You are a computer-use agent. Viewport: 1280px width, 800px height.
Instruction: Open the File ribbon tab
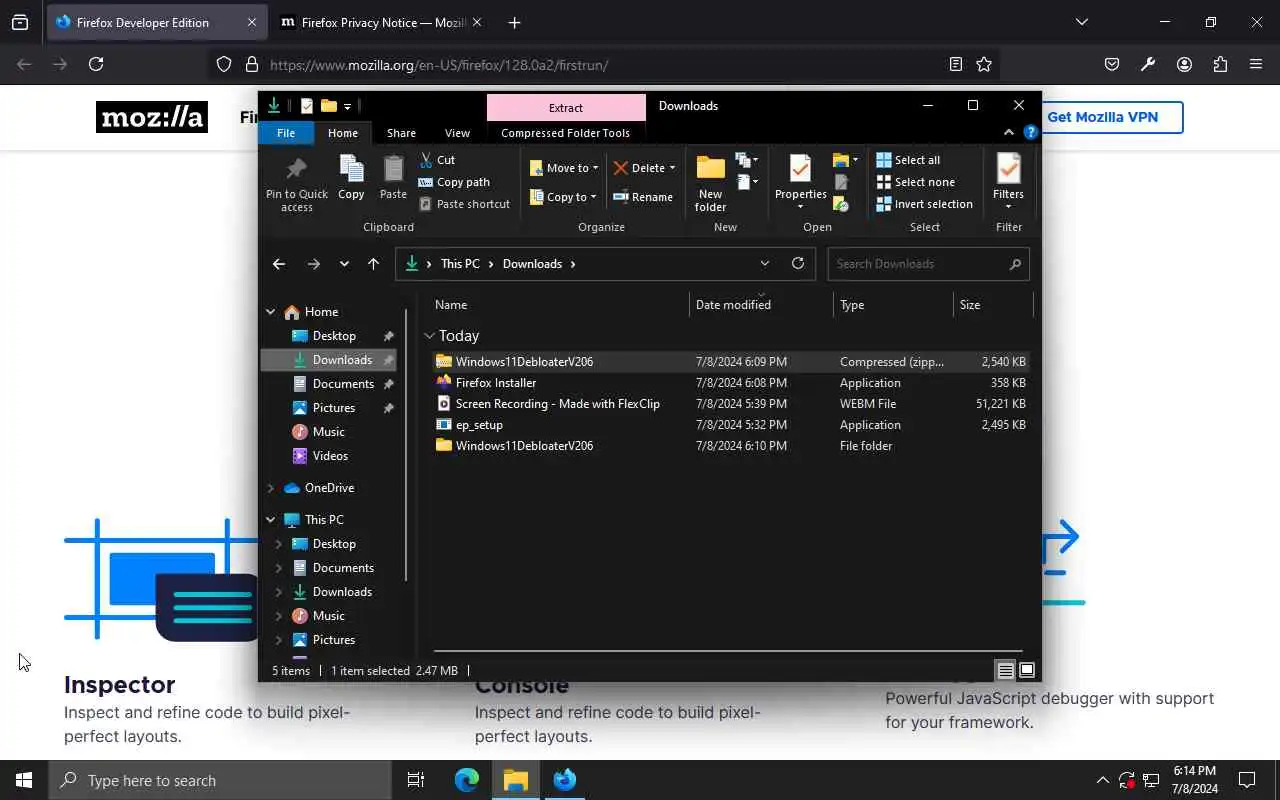point(286,133)
